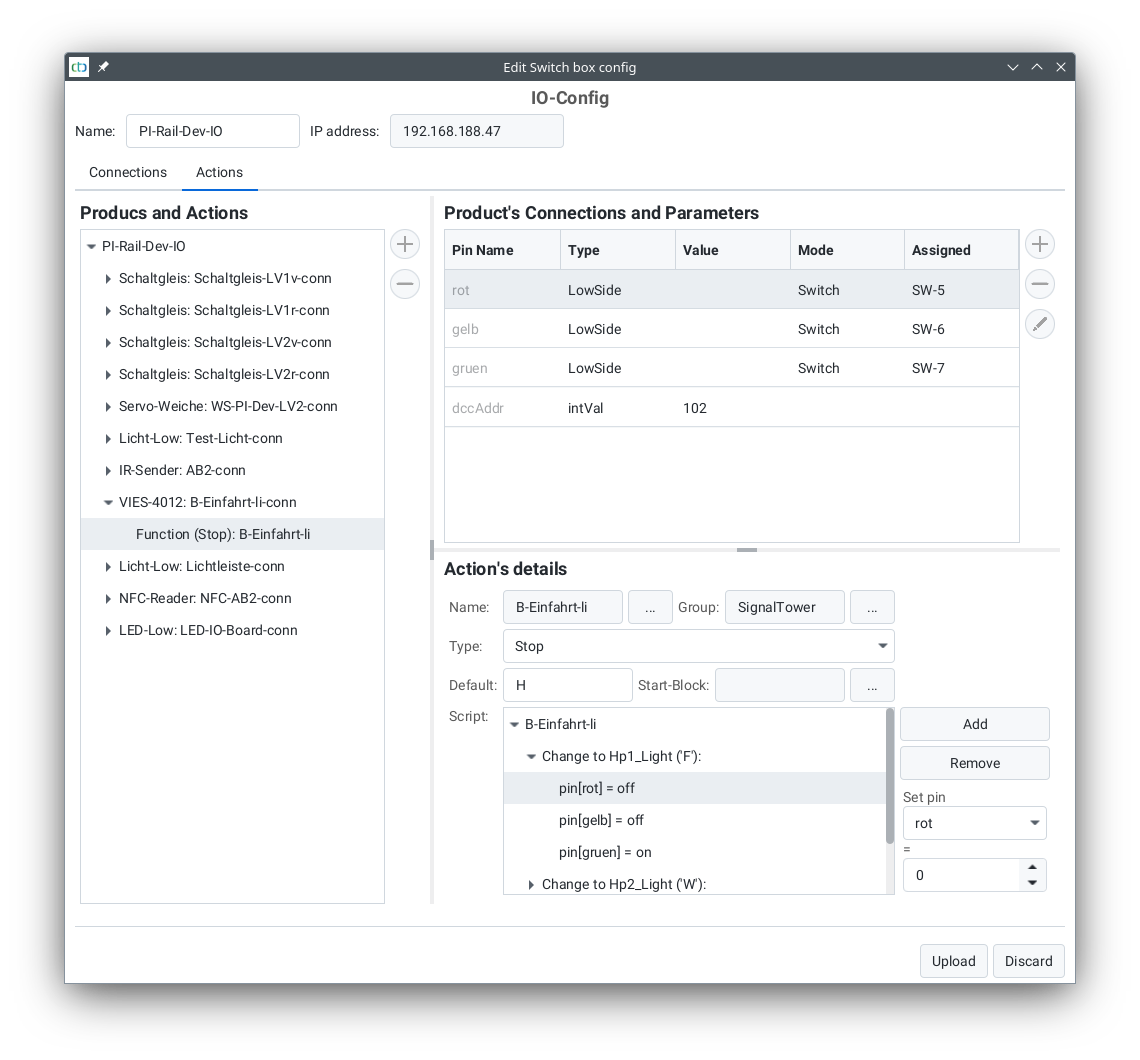Switch to the Connections tab
Viewport: 1140px width, 1060px height.
[x=127, y=172]
